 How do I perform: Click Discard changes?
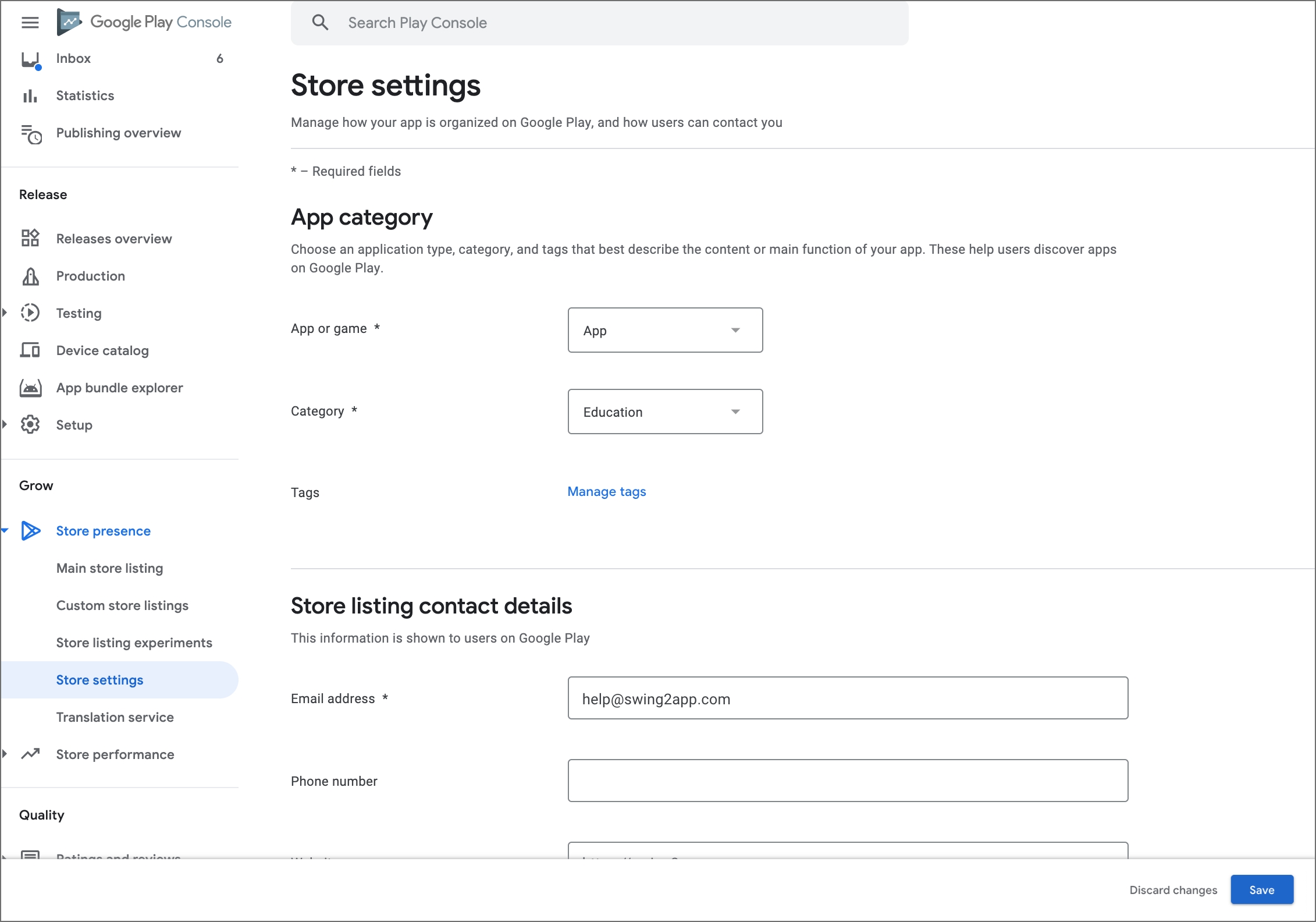(x=1173, y=890)
